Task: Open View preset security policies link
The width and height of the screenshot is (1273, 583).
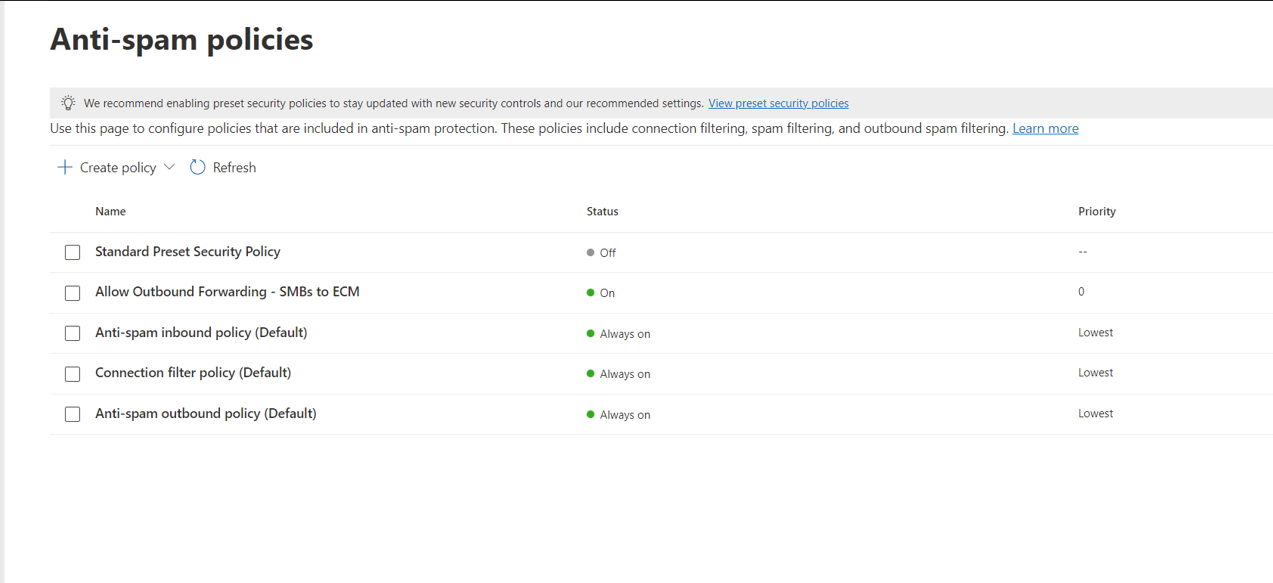Action: point(778,103)
